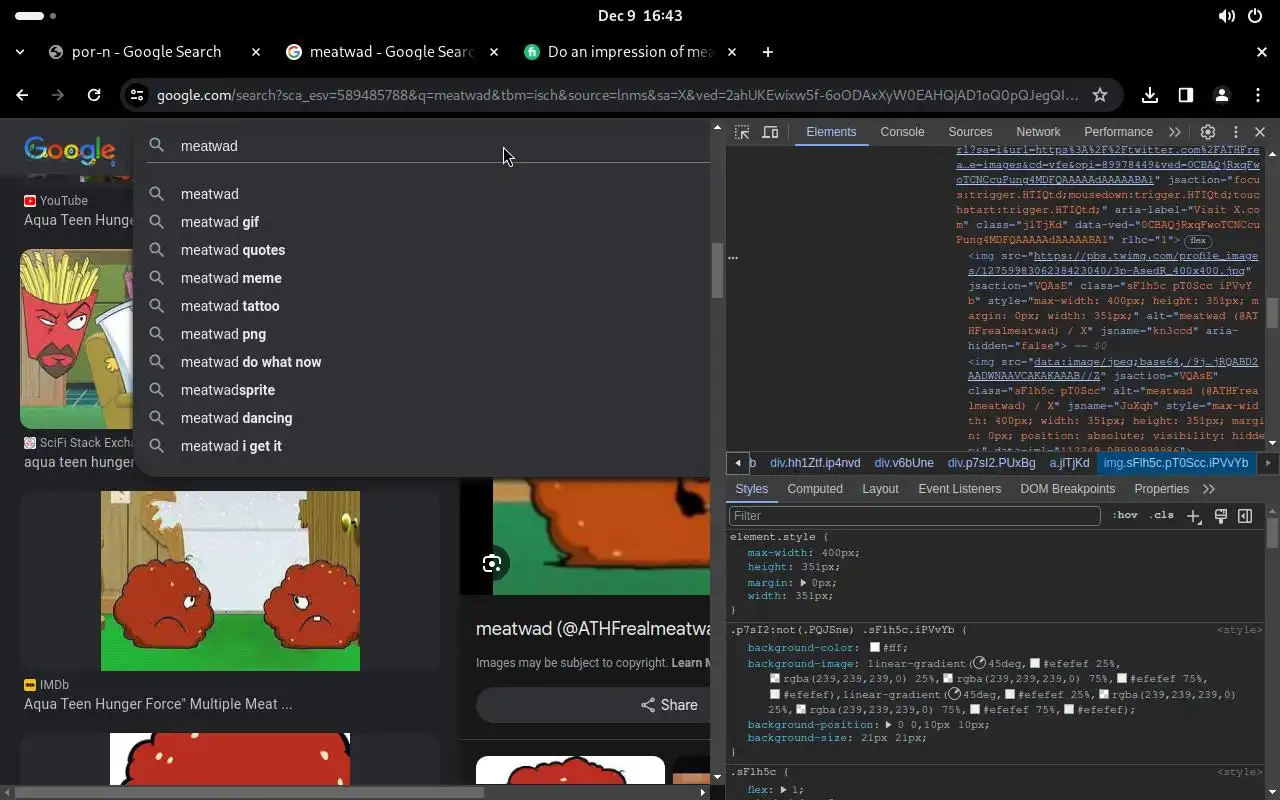Screen dimensions: 1280x800
Task: Select the 'meatwad do what now' suggestion
Action: [x=251, y=362]
